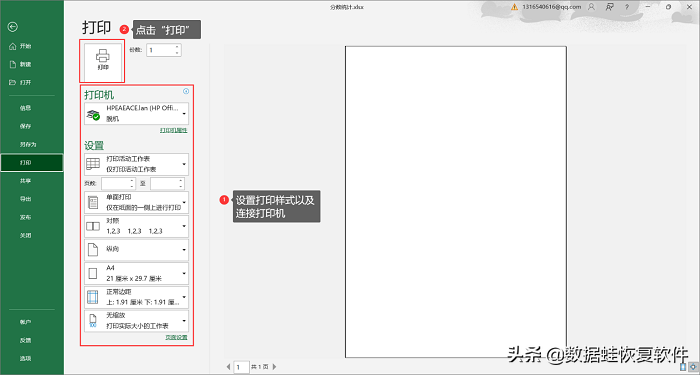Expand the 对照 collation dropdown arrow
Image resolution: width=700 pixels, height=375 pixels.
pyautogui.click(x=184, y=226)
